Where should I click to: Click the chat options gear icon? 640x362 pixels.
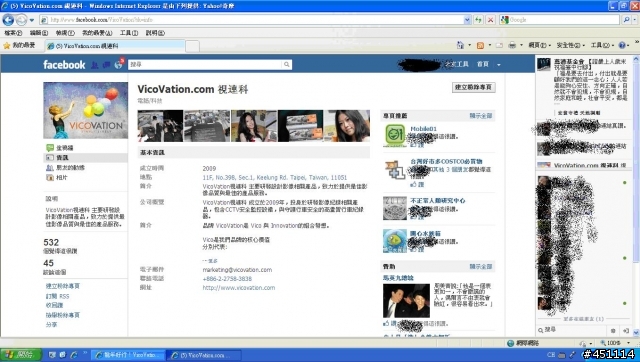click(613, 331)
